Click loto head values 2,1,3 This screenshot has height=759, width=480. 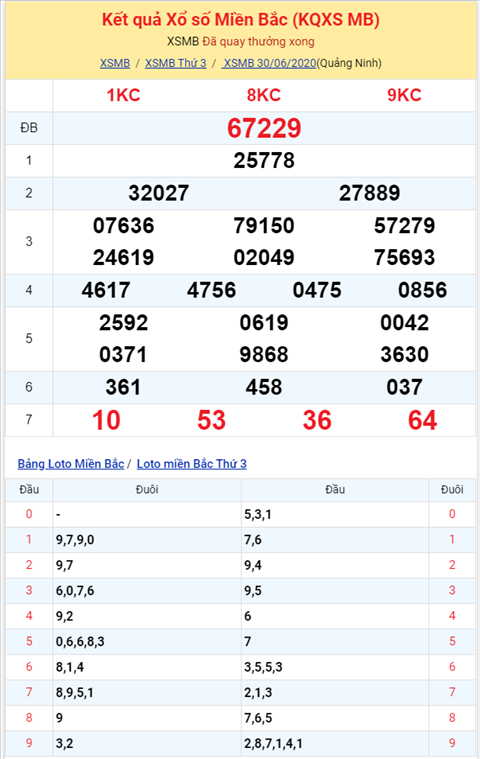(x=258, y=693)
